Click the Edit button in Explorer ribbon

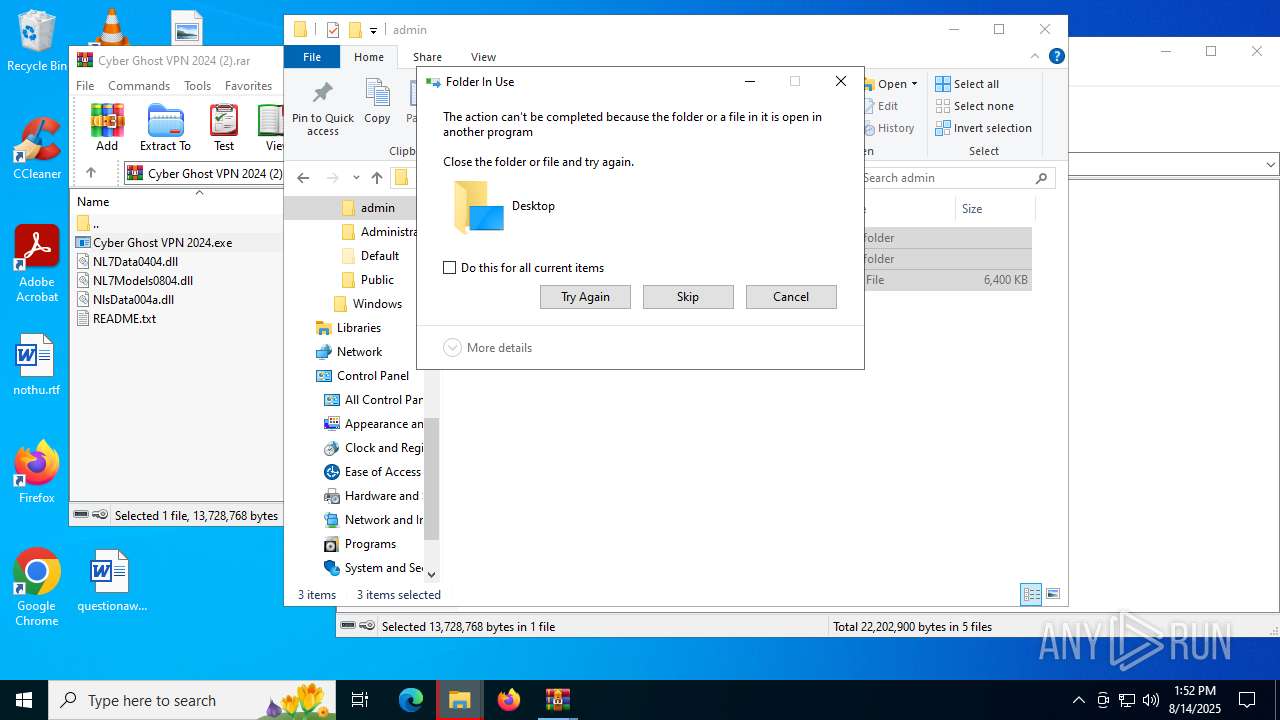click(880, 106)
